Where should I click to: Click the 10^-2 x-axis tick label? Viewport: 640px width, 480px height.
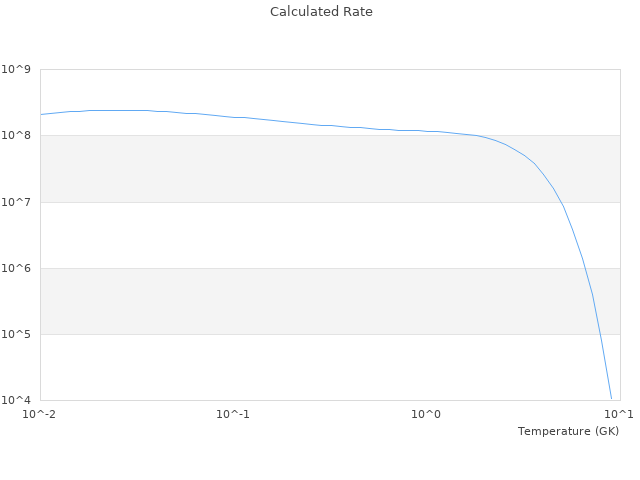[x=40, y=414]
